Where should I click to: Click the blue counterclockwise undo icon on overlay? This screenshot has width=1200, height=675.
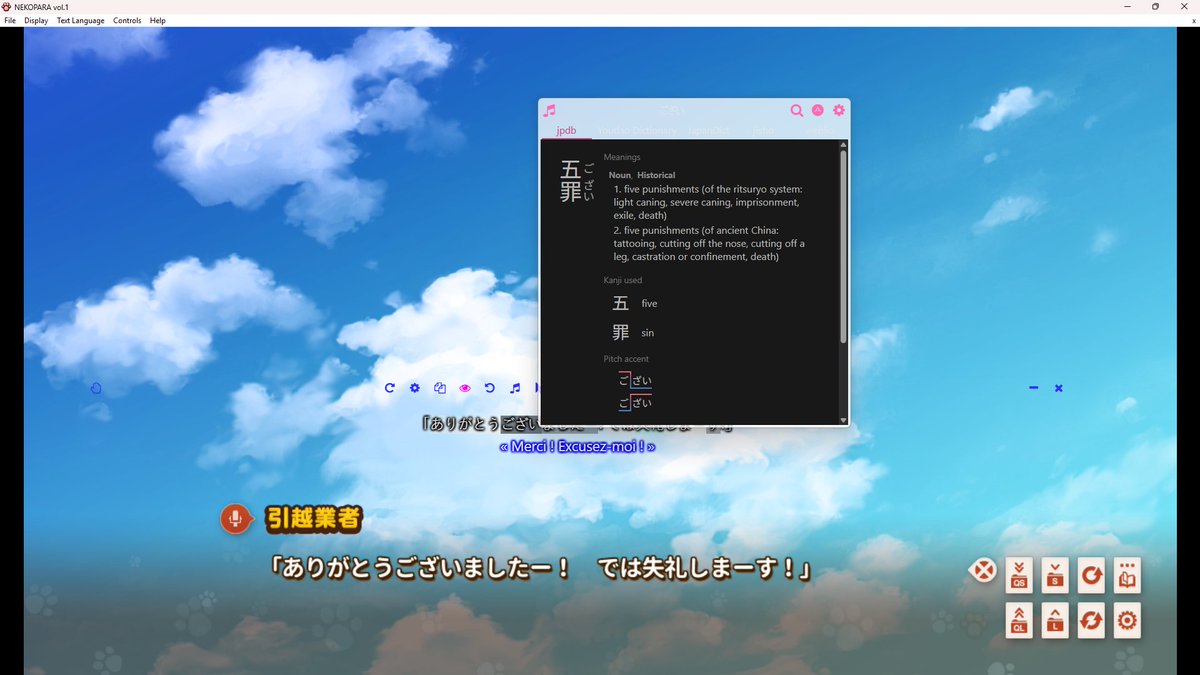point(490,388)
